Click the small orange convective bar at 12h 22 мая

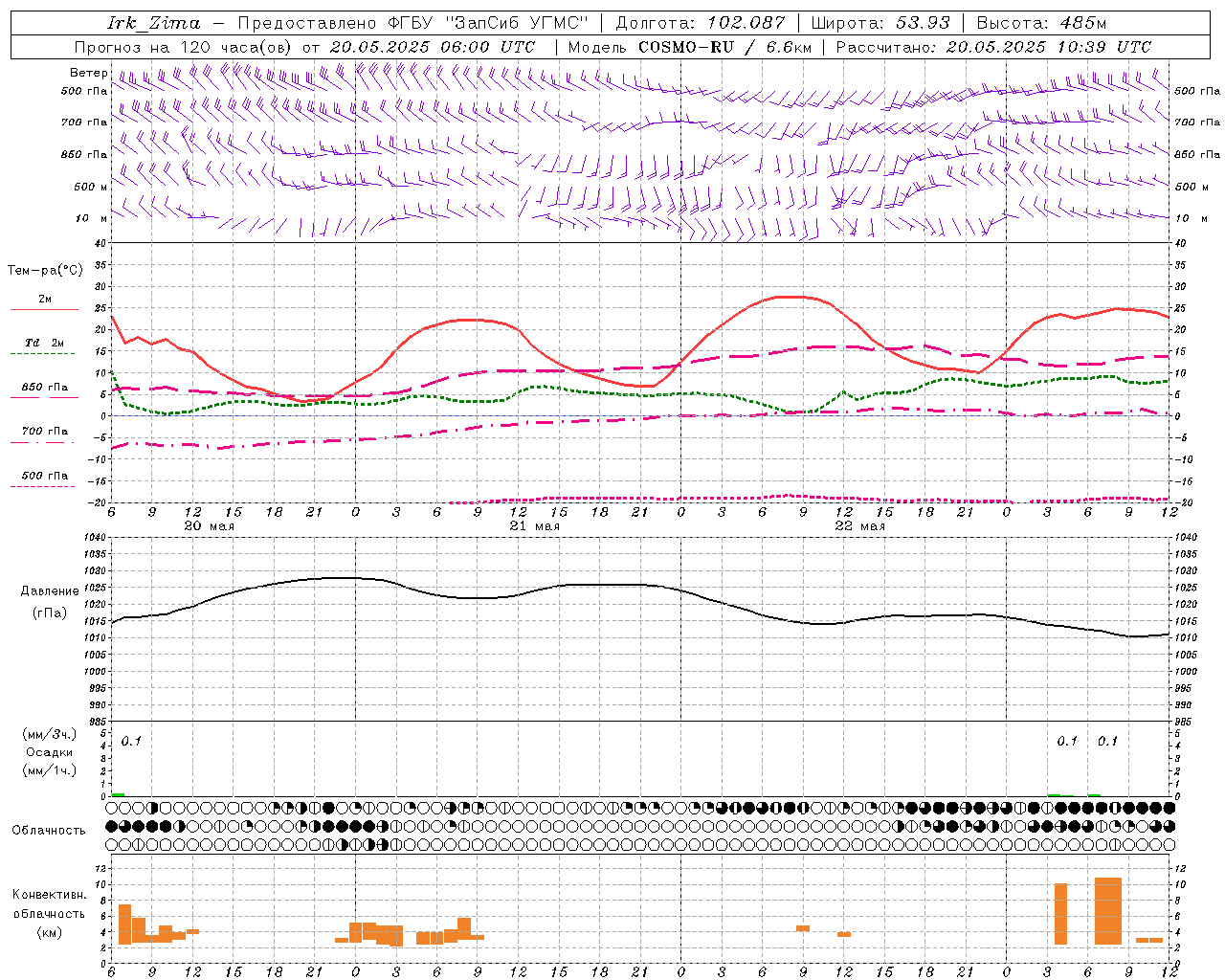[x=844, y=934]
